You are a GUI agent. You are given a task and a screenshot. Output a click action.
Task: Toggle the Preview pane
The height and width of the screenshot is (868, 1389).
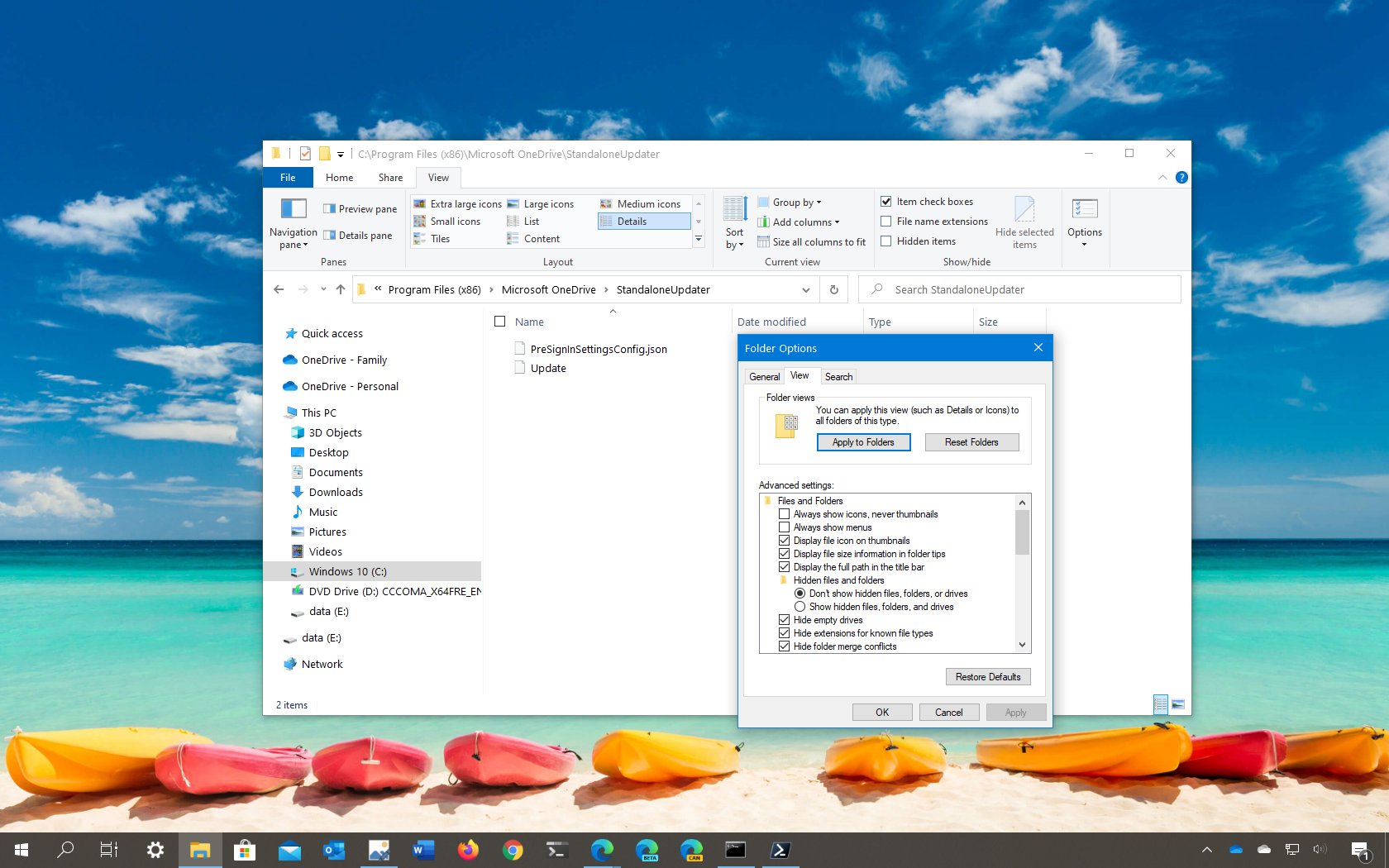(359, 208)
